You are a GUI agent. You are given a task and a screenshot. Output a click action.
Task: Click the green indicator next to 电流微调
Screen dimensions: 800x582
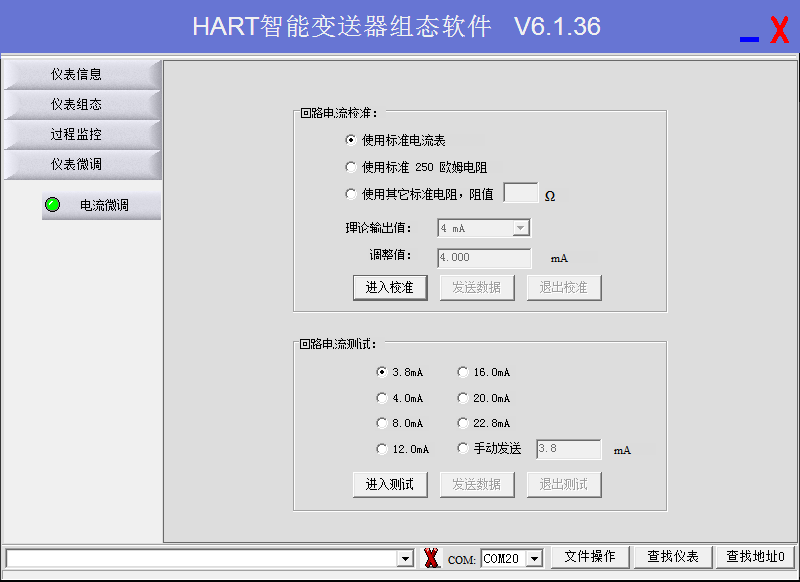tap(53, 205)
